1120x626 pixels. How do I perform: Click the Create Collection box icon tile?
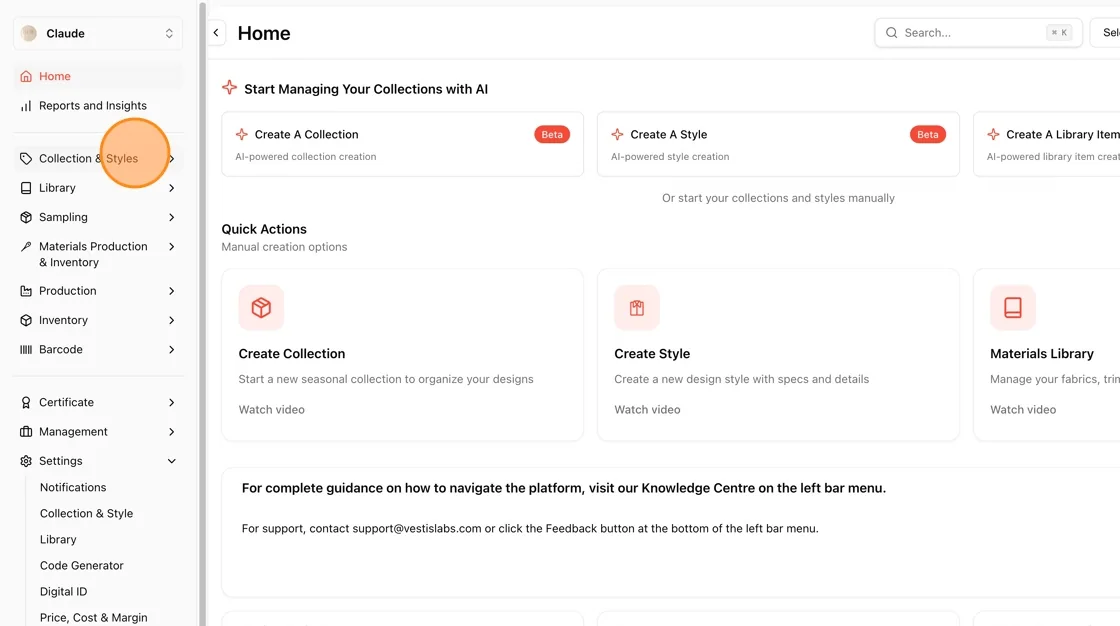click(x=261, y=307)
